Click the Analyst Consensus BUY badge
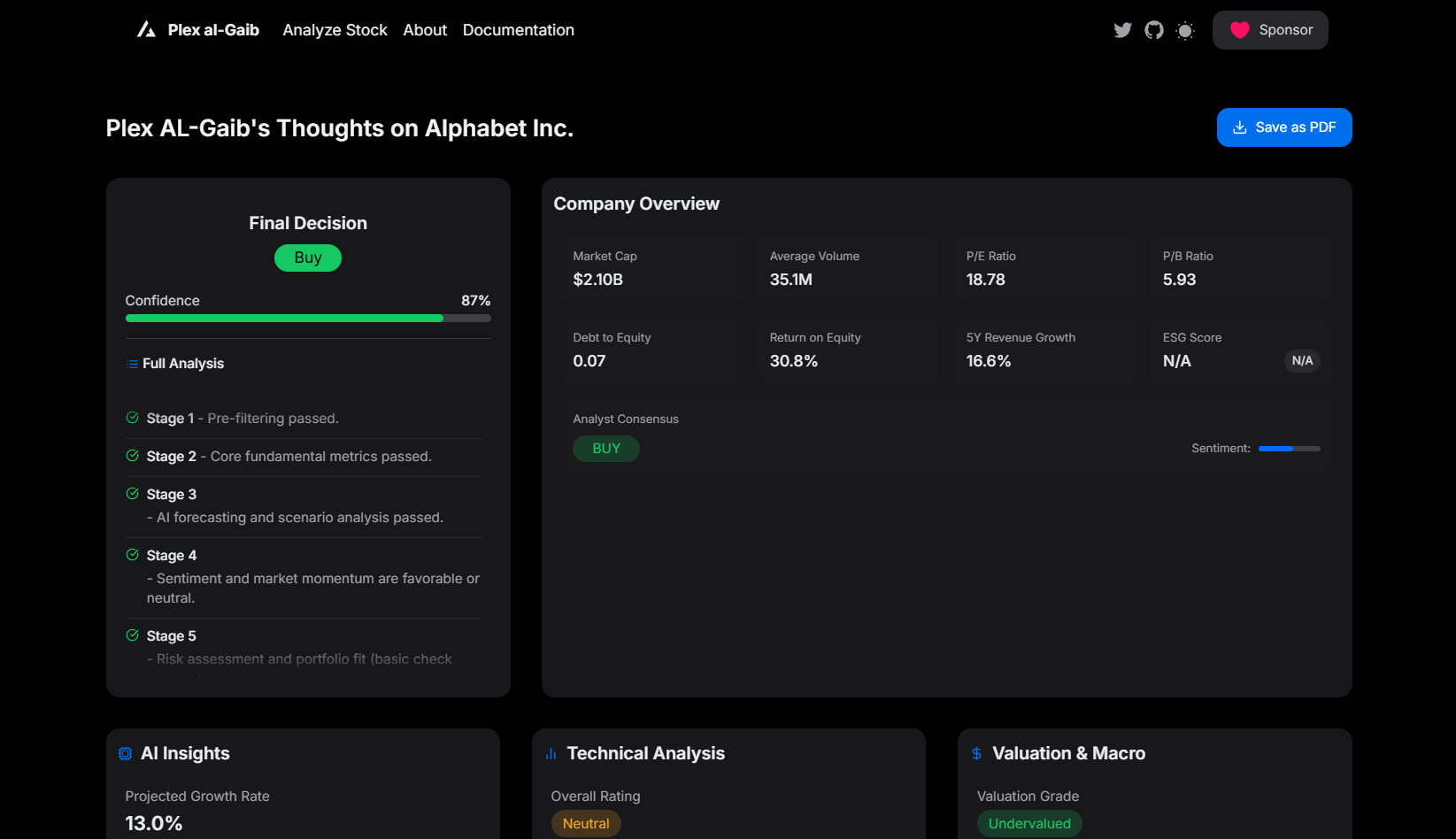1456x839 pixels. (x=606, y=449)
